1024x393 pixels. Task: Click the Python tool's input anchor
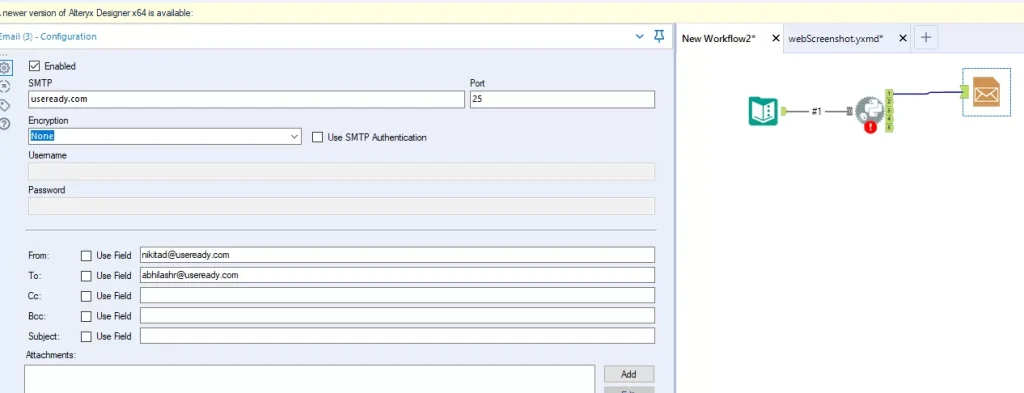(x=849, y=112)
